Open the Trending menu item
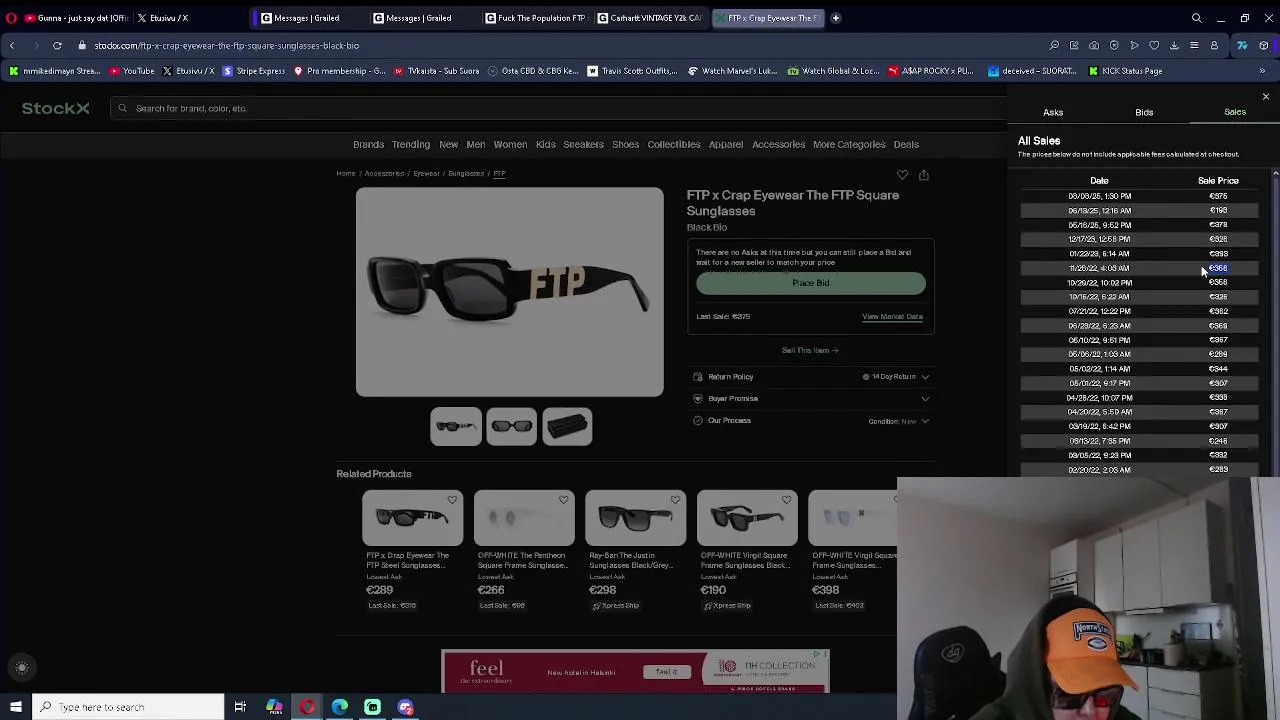Viewport: 1280px width, 720px height. pyautogui.click(x=411, y=144)
